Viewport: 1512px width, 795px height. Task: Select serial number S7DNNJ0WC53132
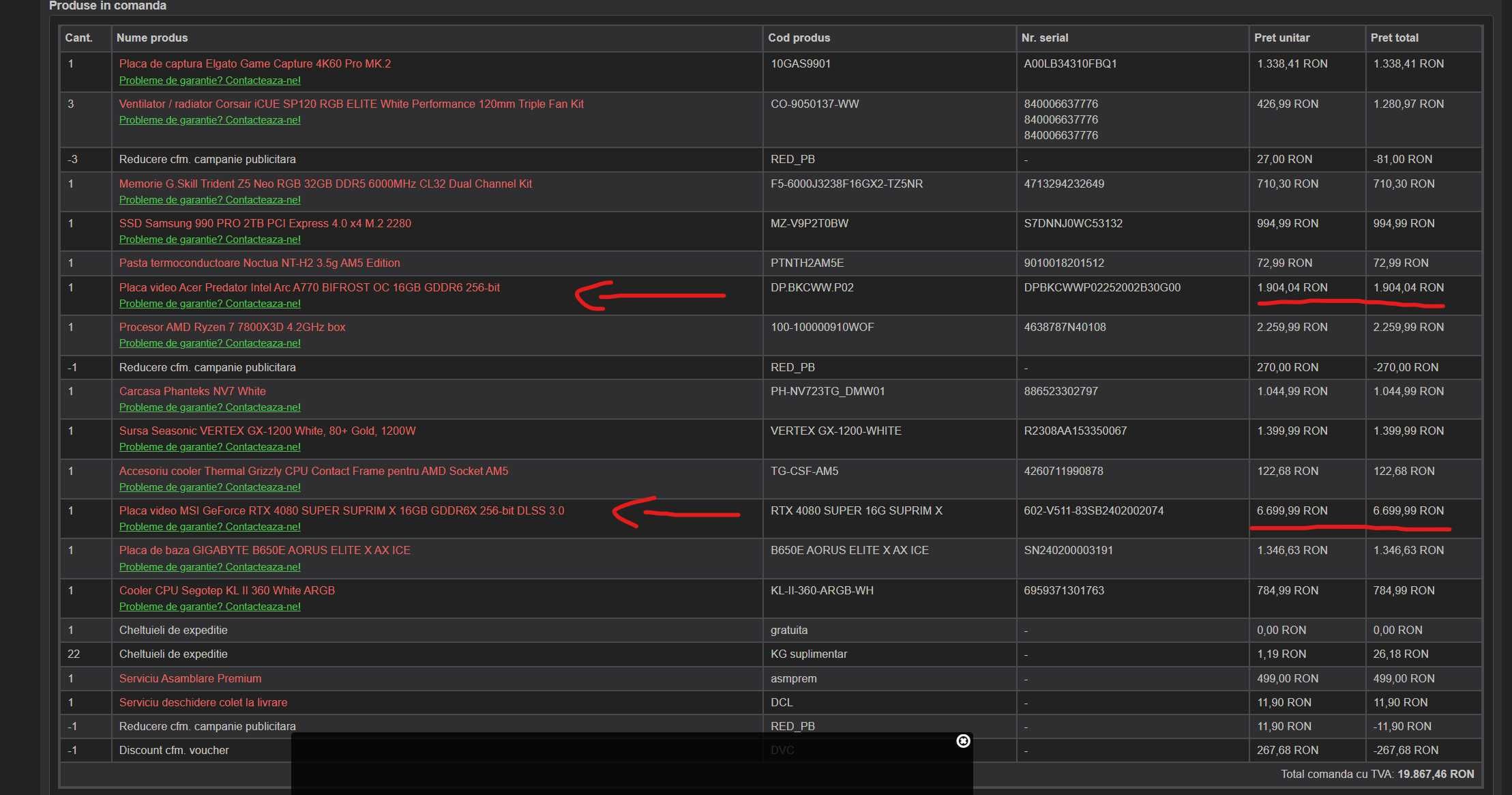(x=1073, y=224)
